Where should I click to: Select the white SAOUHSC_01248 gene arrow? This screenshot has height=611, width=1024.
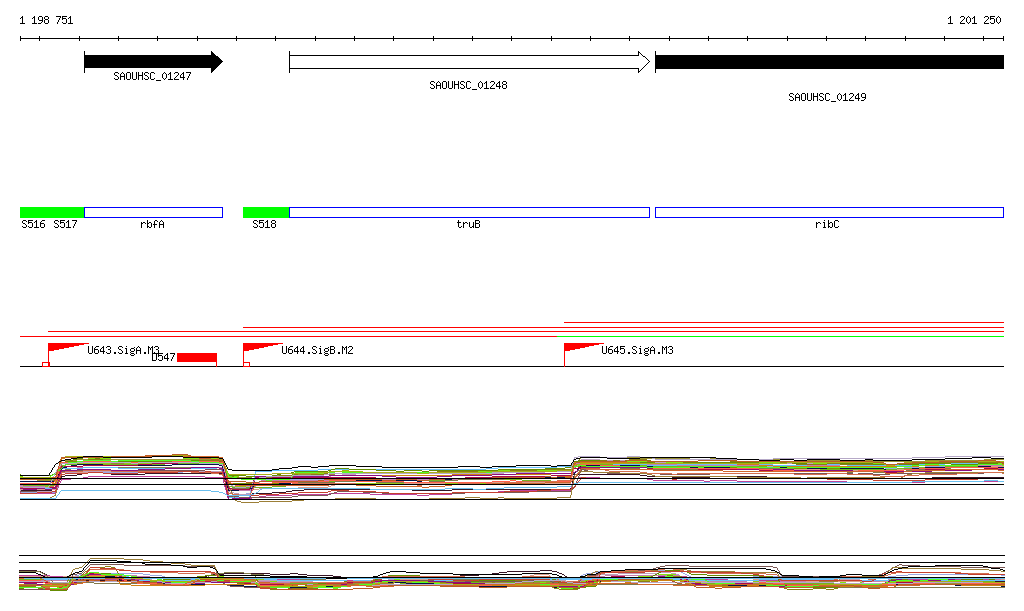click(x=469, y=62)
